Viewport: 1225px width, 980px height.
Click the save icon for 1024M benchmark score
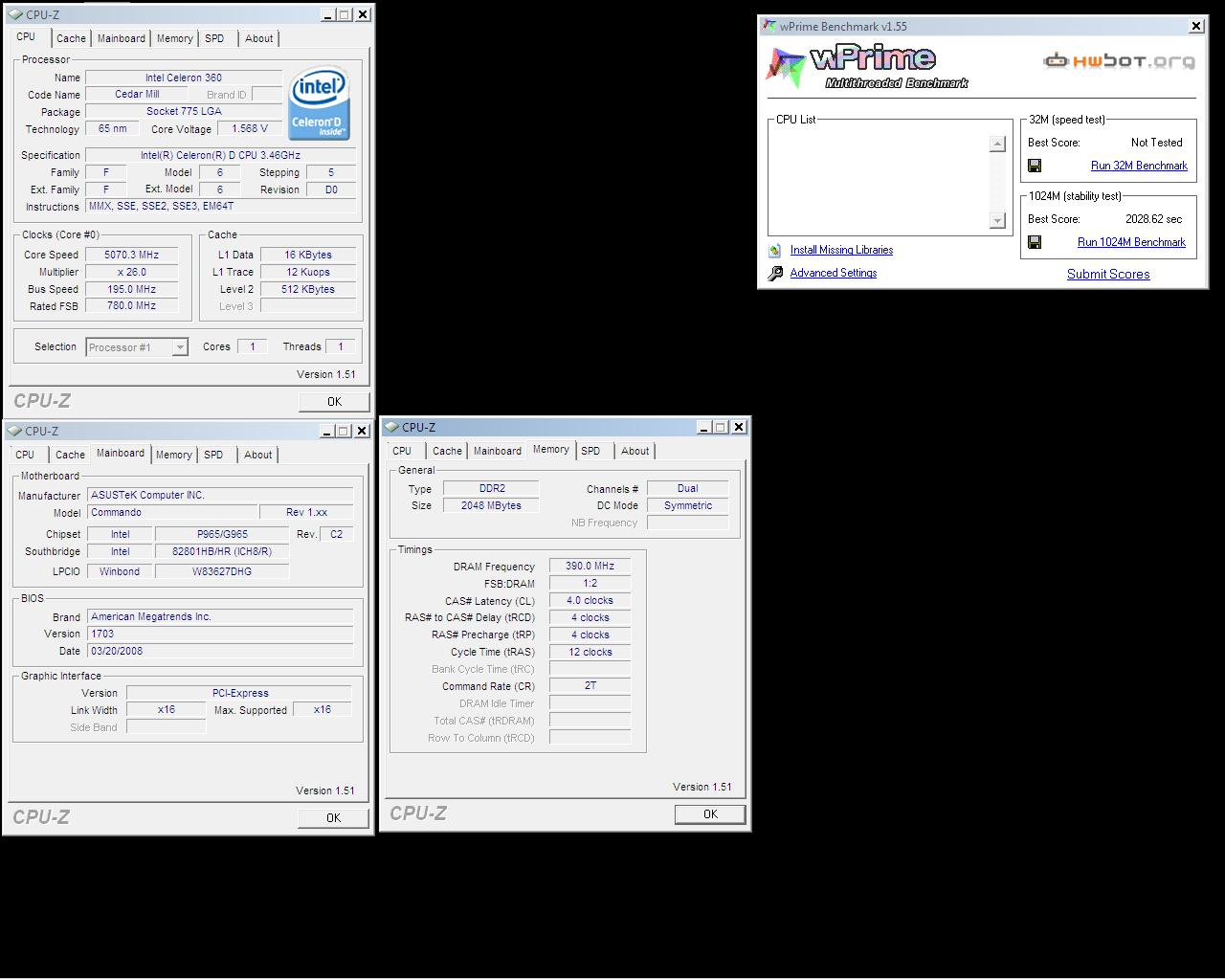pyautogui.click(x=1035, y=242)
